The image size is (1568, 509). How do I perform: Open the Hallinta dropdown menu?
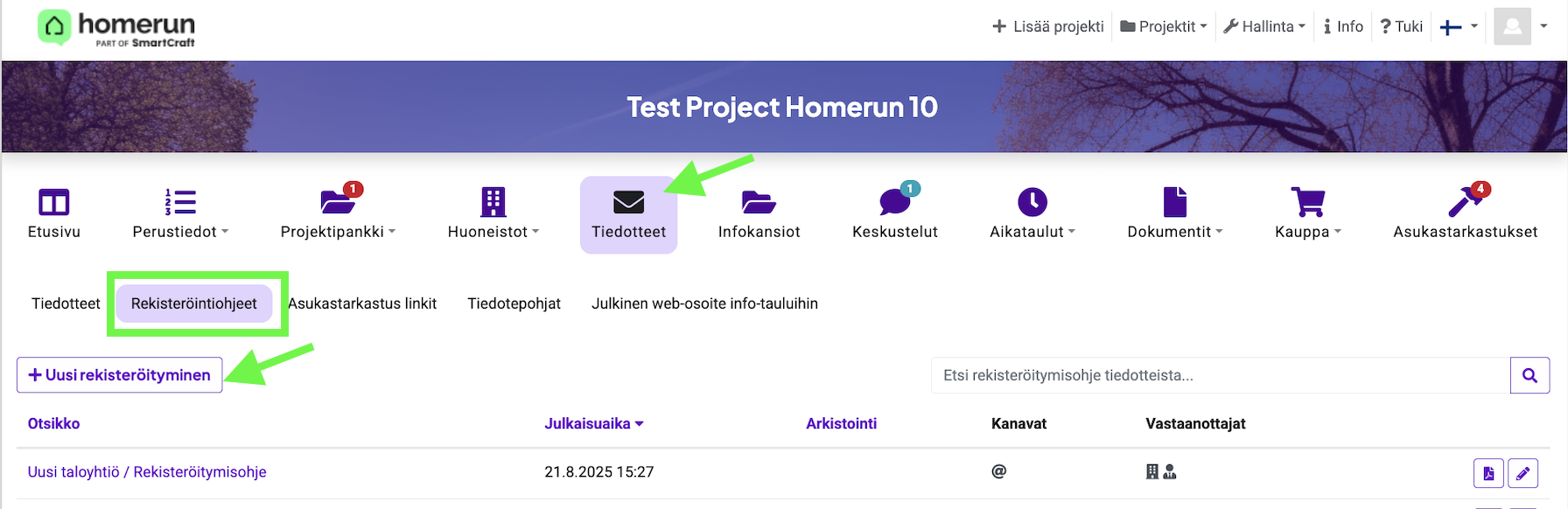click(x=1264, y=26)
